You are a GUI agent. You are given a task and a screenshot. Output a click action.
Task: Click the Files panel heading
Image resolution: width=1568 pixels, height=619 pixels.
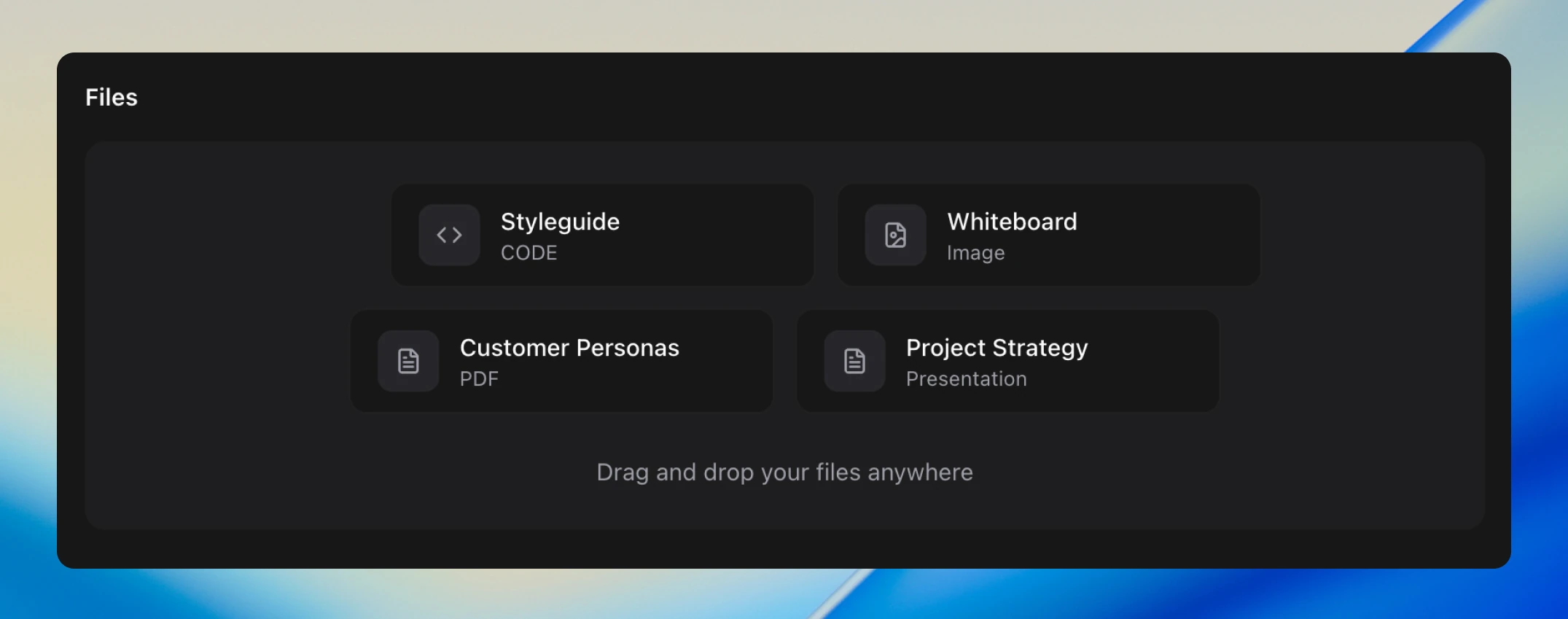112,98
